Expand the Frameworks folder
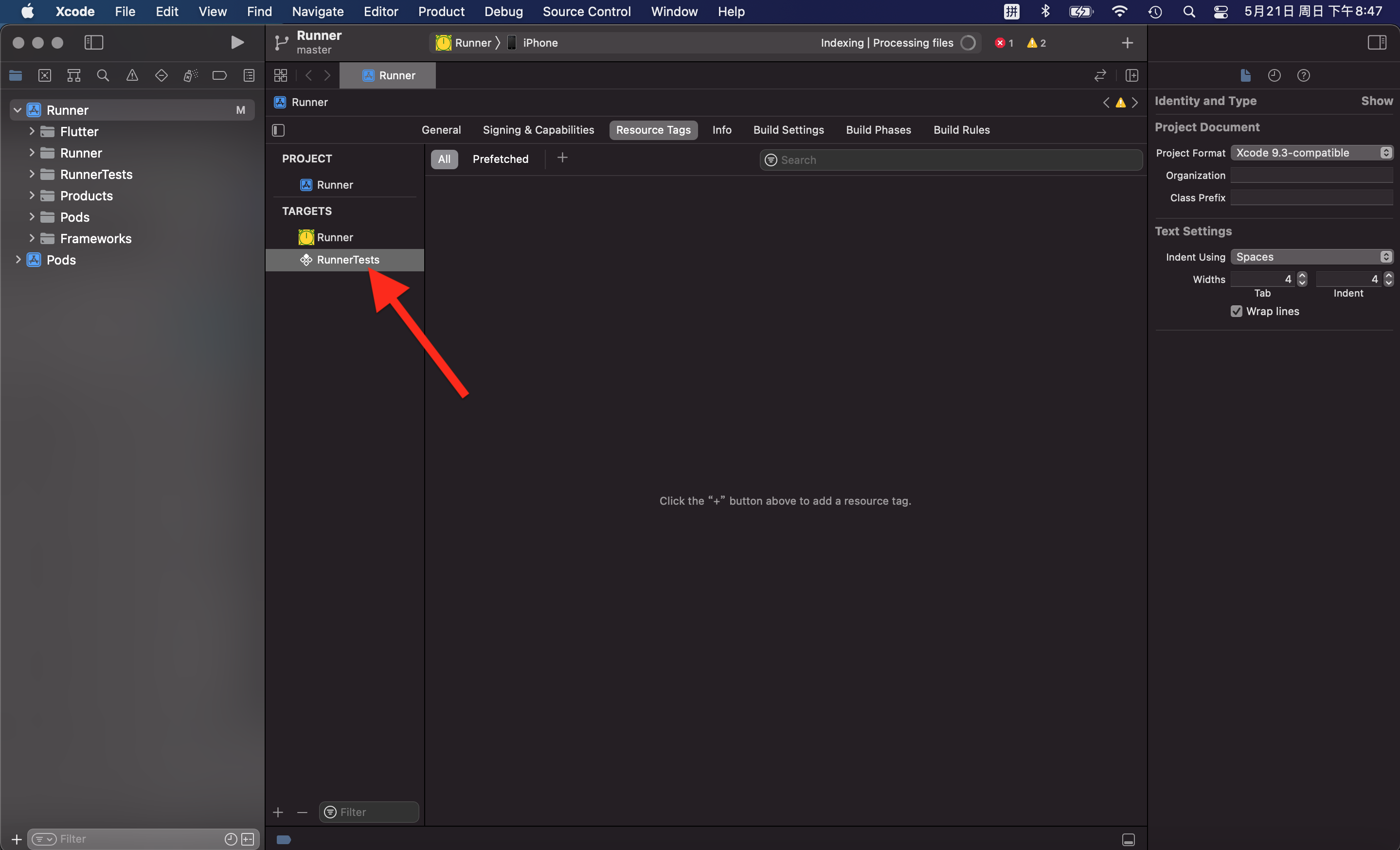1400x850 pixels. [x=32, y=238]
